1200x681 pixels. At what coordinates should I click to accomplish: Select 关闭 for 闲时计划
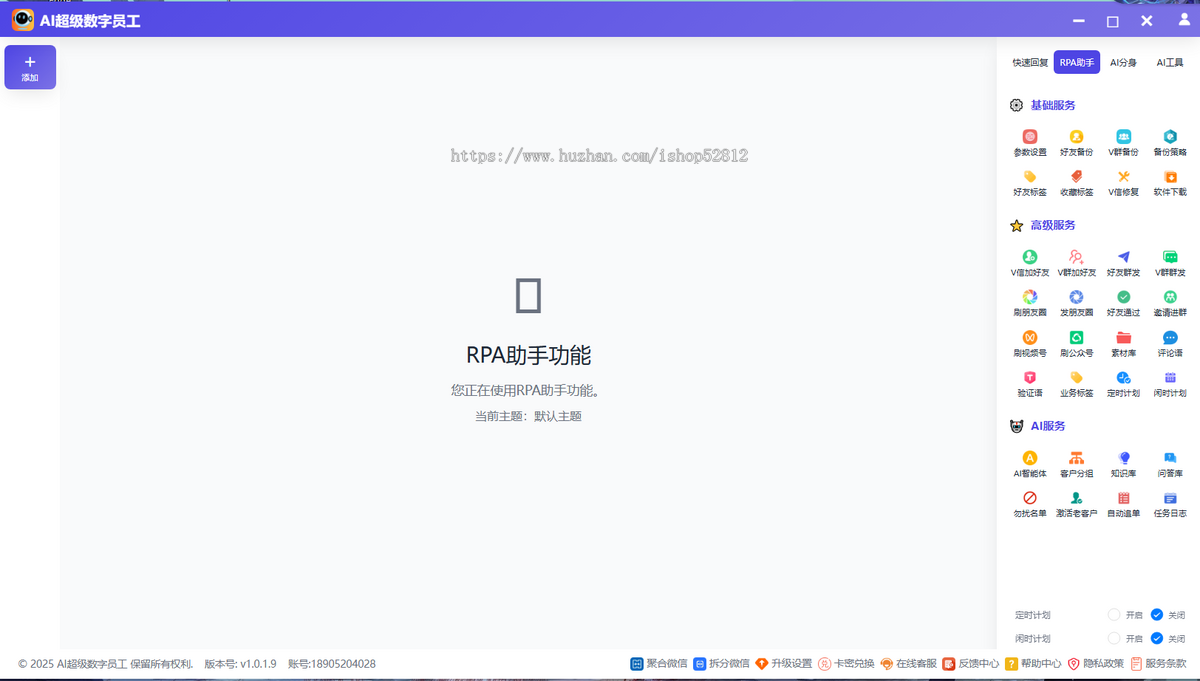point(1167,638)
